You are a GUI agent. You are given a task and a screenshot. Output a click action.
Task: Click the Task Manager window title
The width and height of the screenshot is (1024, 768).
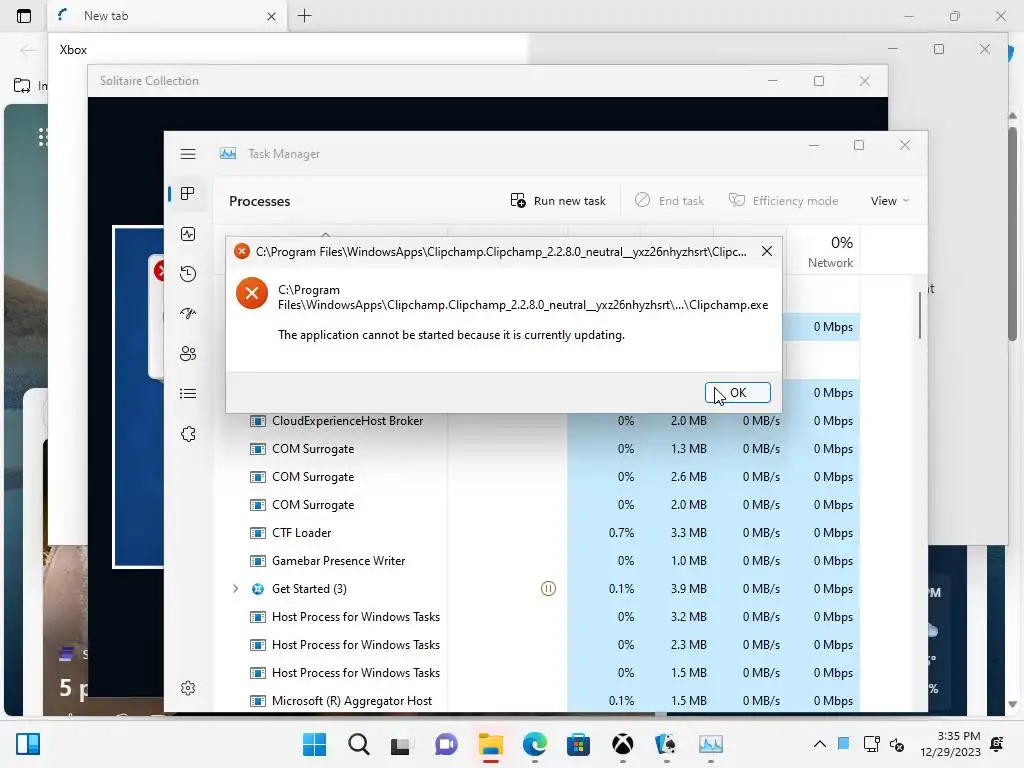[283, 154]
